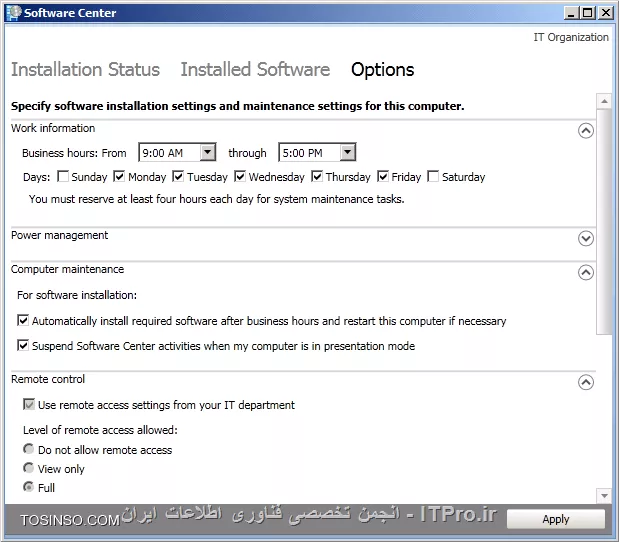Collapse the Computer maintenance section
Image resolution: width=619 pixels, height=542 pixels.
[586, 272]
